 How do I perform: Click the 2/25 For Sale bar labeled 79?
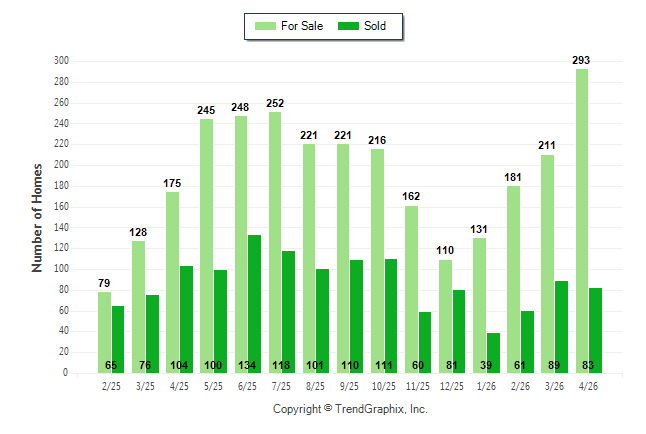point(105,333)
